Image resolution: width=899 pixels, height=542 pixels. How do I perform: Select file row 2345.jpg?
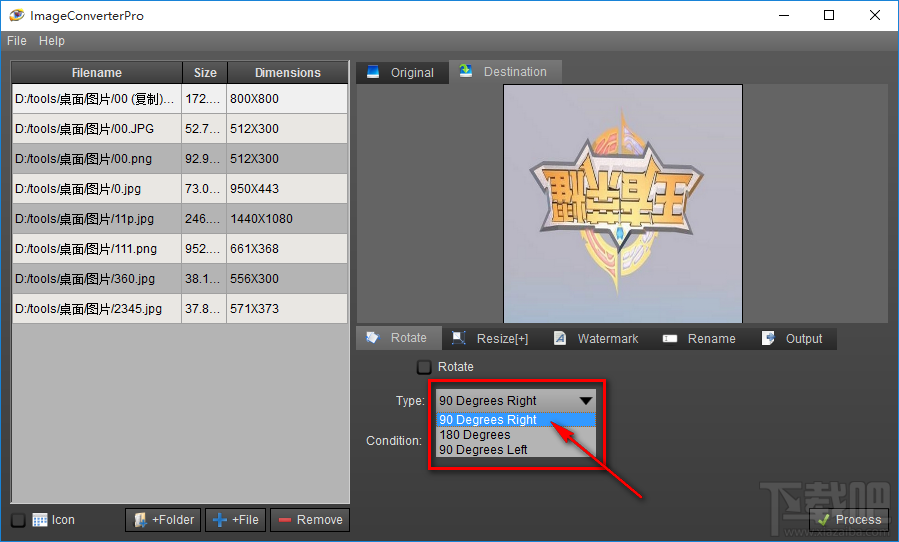(179, 309)
